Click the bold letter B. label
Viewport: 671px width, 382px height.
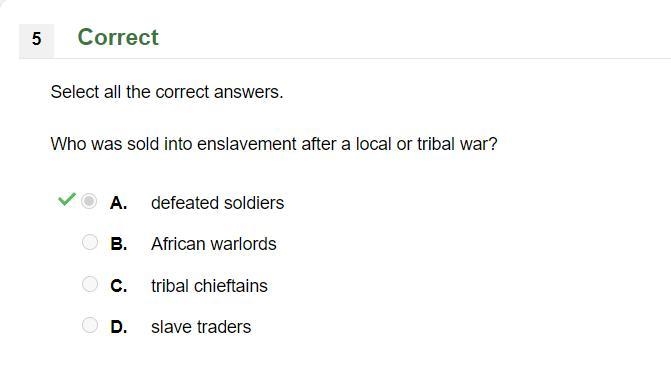click(x=119, y=244)
